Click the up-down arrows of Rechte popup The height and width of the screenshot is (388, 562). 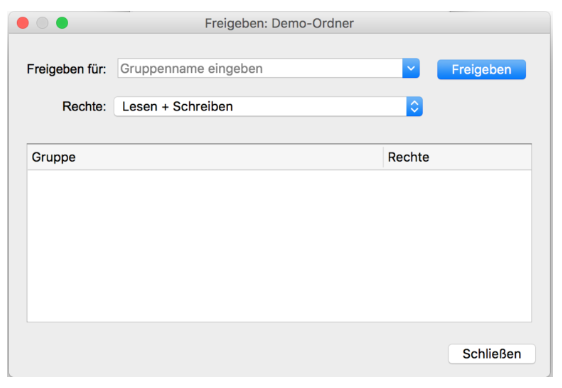[414, 106]
